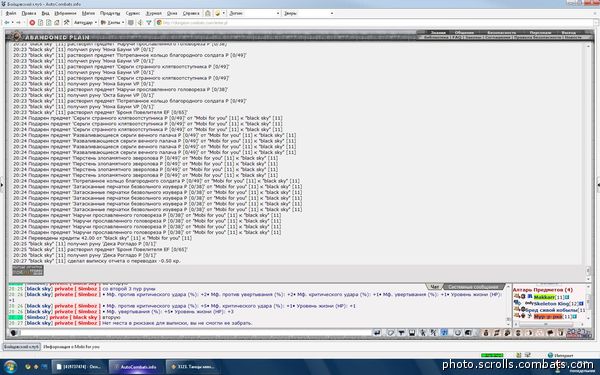Open the Сервис menu
This screenshot has height=375, width=600.
[133, 13]
